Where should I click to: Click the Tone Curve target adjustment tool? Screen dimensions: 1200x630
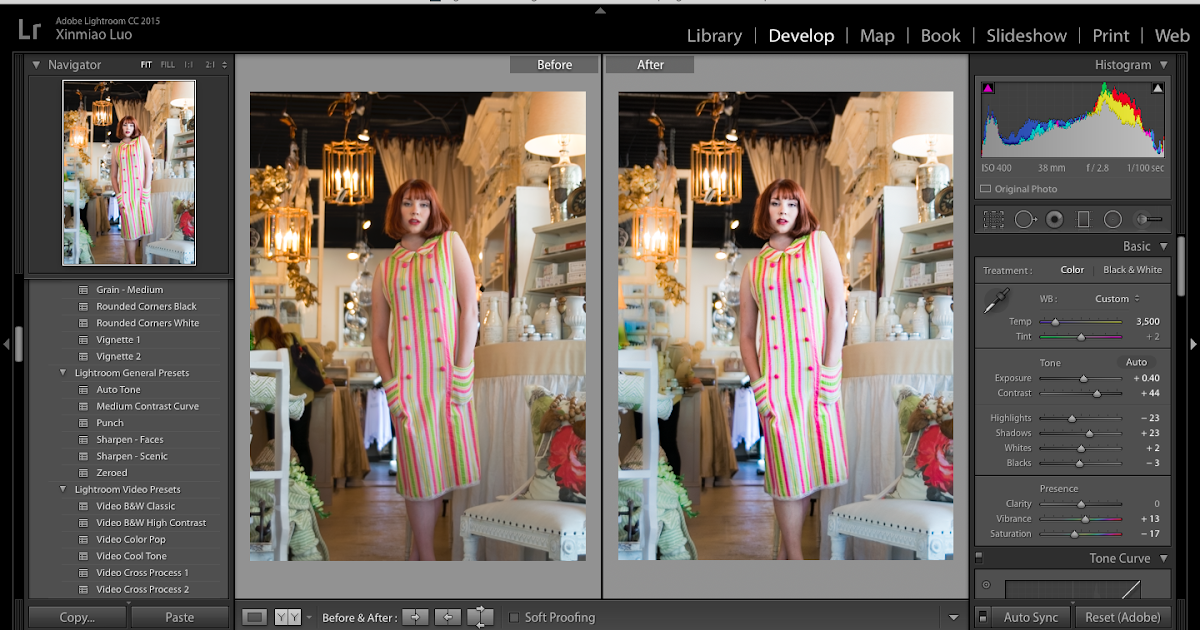pos(987,585)
